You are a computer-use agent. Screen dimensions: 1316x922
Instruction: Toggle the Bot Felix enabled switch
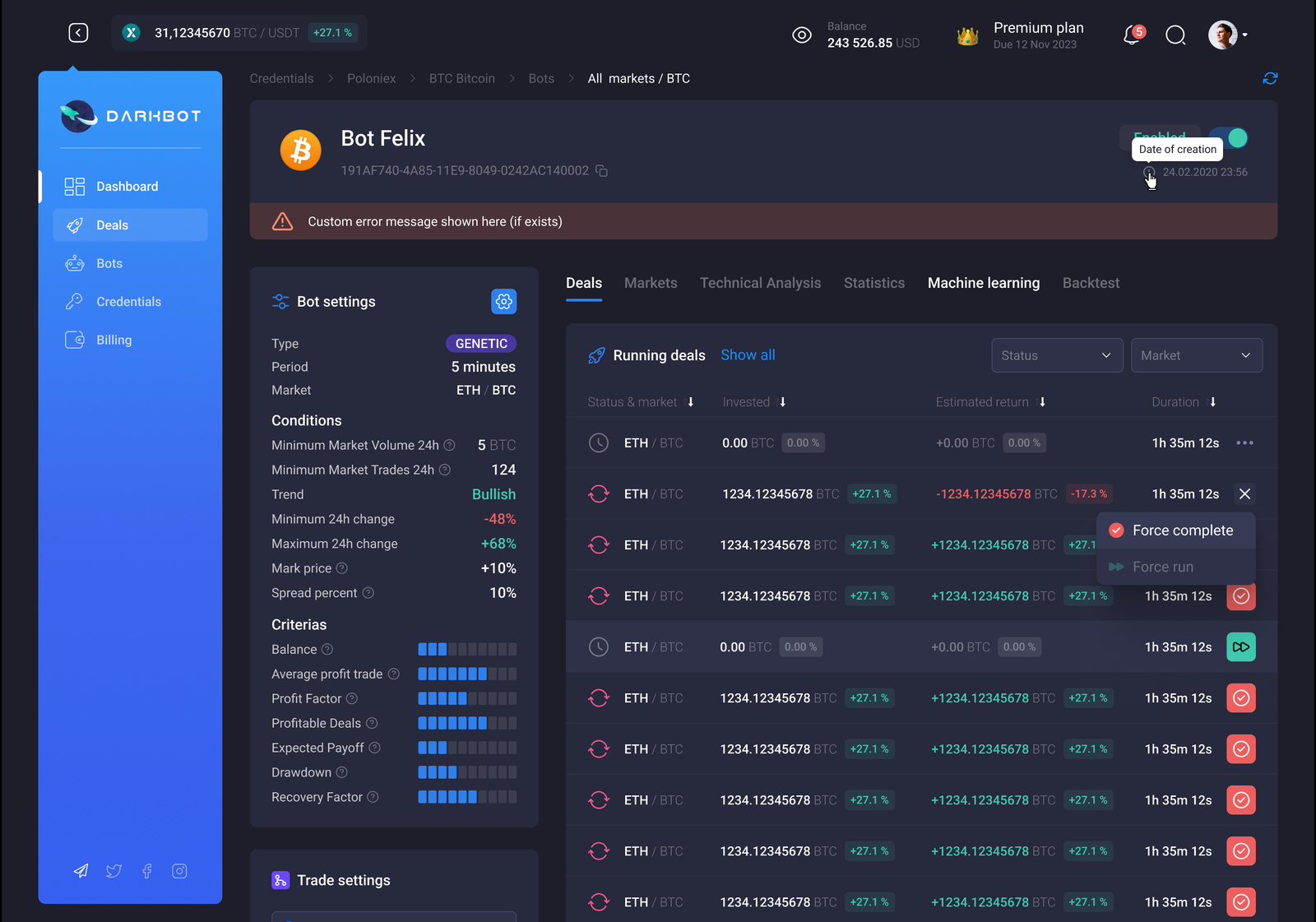coord(1230,138)
